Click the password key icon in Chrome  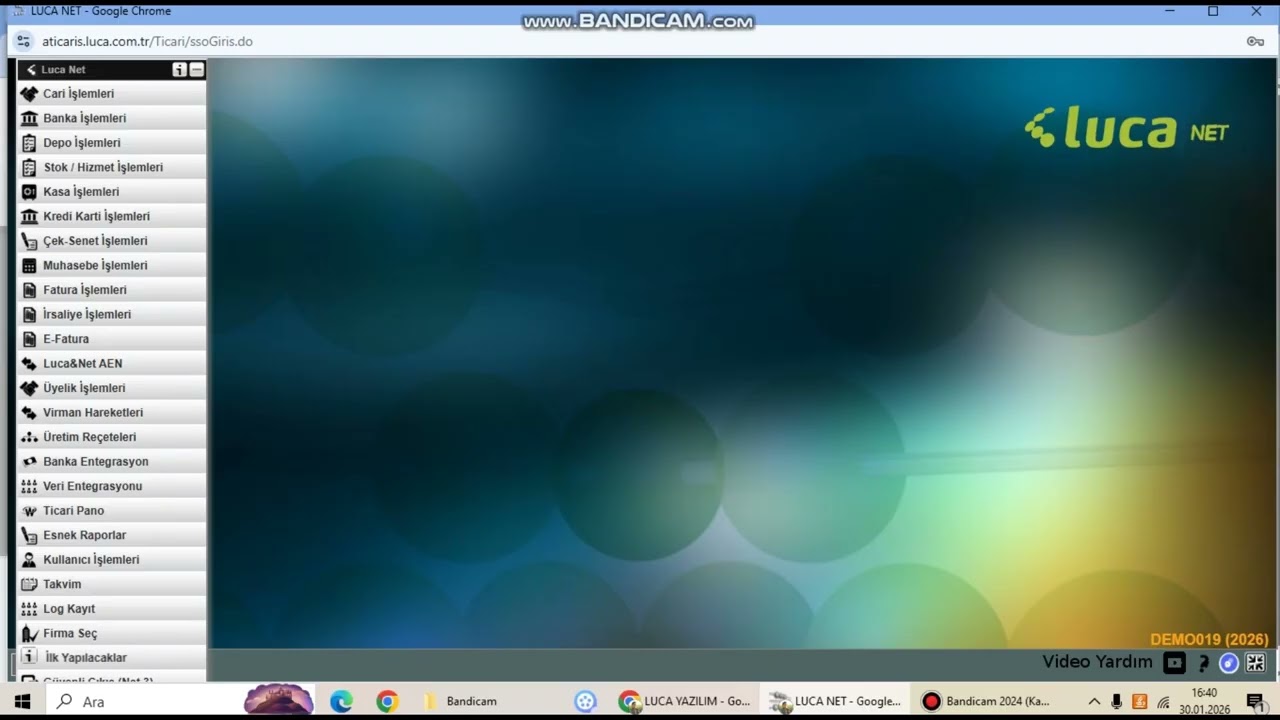click(x=1255, y=42)
